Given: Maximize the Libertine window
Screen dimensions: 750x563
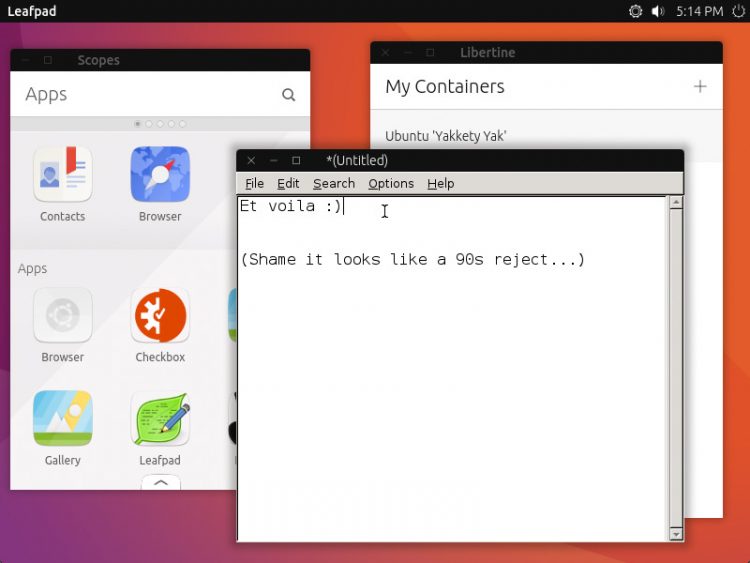Looking at the screenshot, I should (x=430, y=53).
